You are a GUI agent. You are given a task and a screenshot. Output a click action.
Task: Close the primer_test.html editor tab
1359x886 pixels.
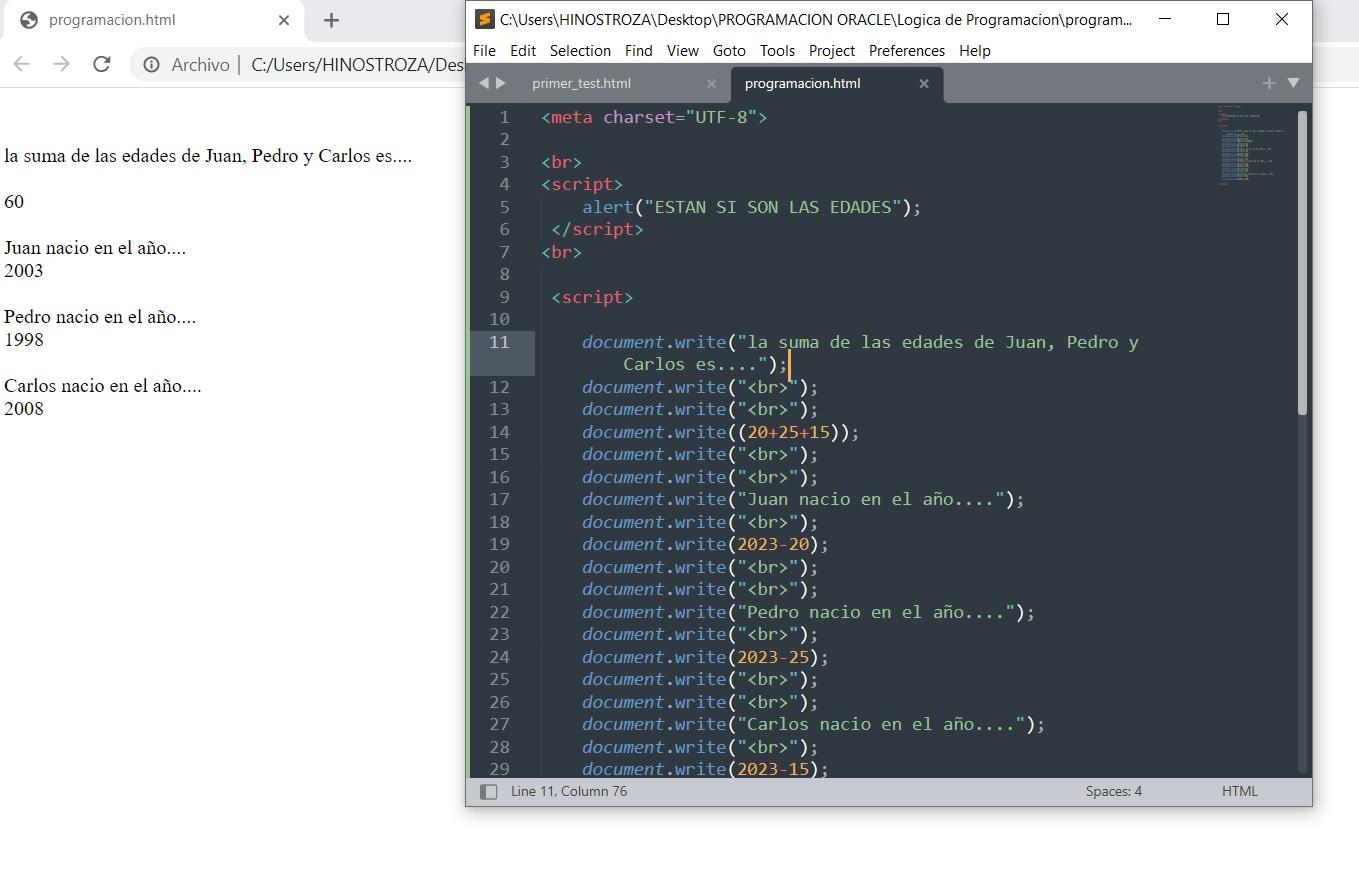tap(711, 84)
